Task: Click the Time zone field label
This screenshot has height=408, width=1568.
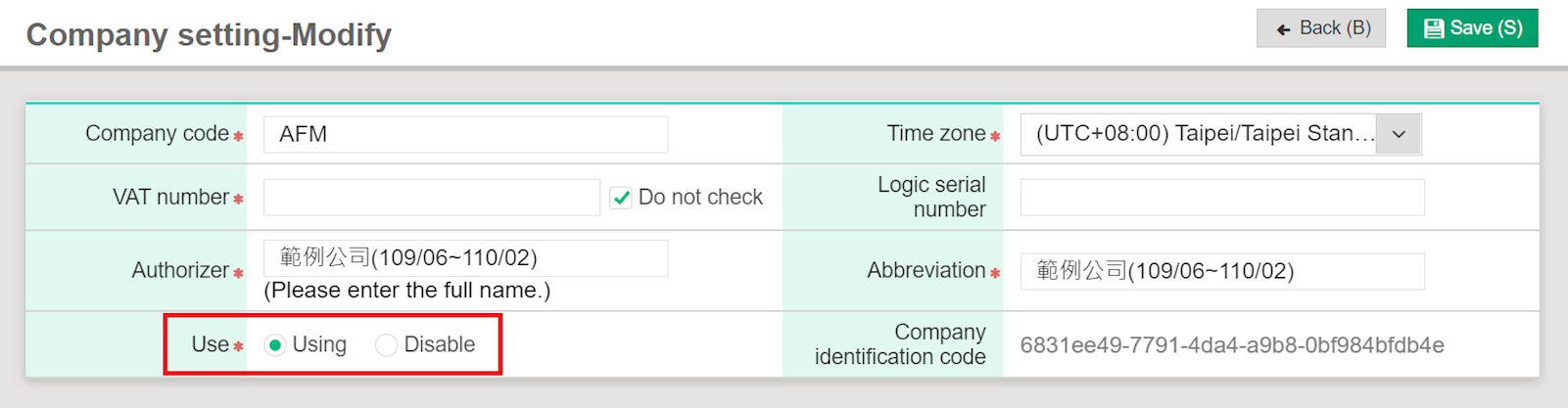Action: click(x=935, y=134)
